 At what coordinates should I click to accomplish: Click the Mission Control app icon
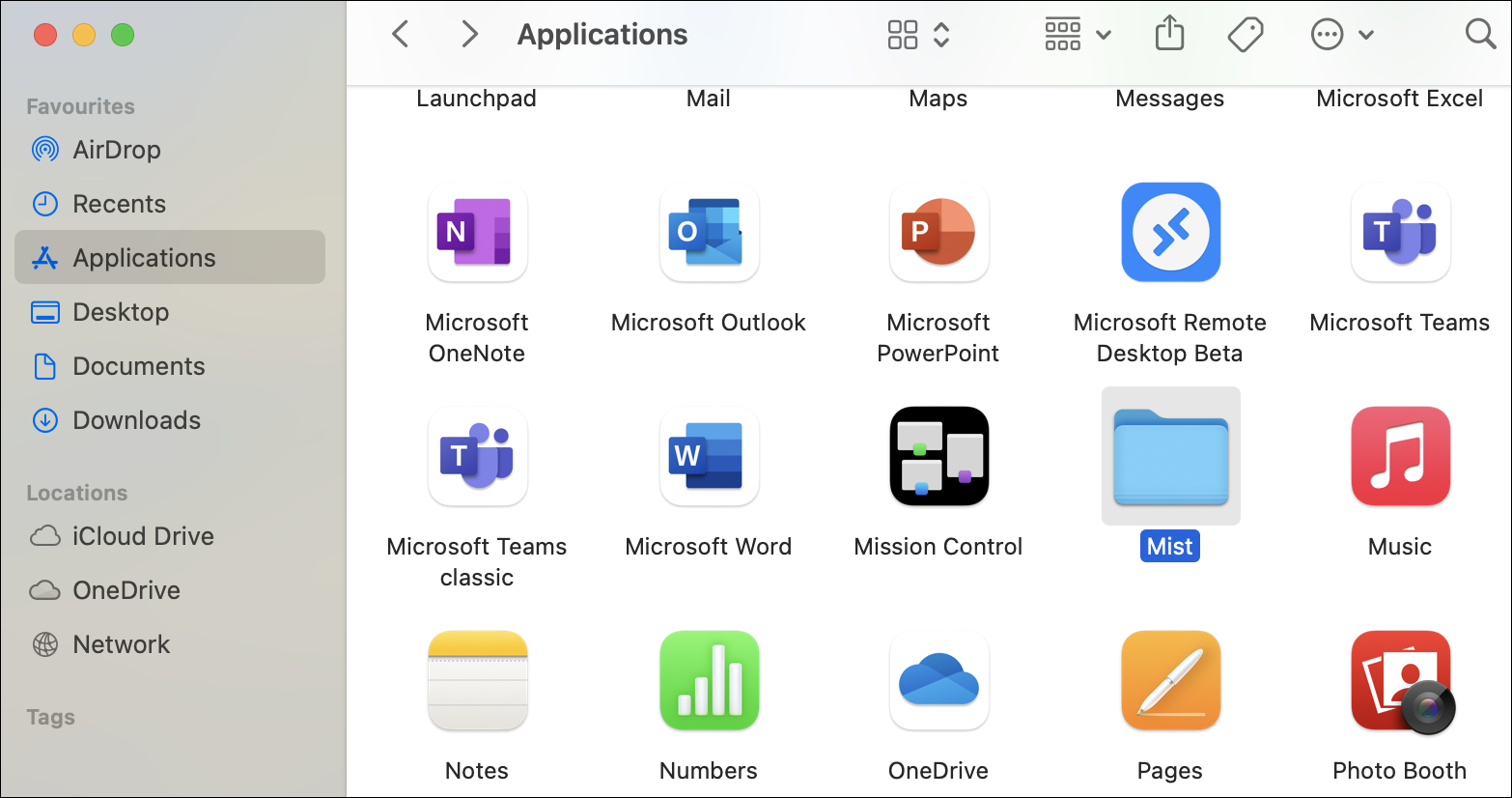(938, 456)
